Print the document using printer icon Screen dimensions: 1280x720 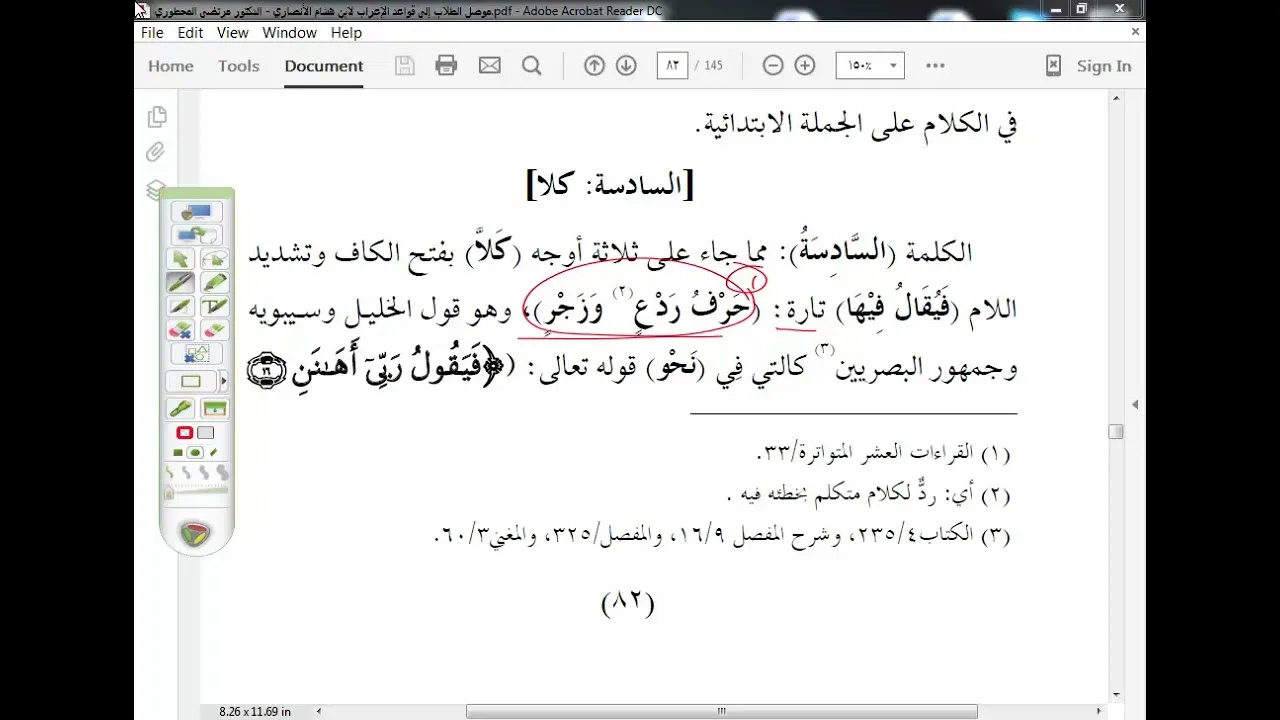point(446,66)
